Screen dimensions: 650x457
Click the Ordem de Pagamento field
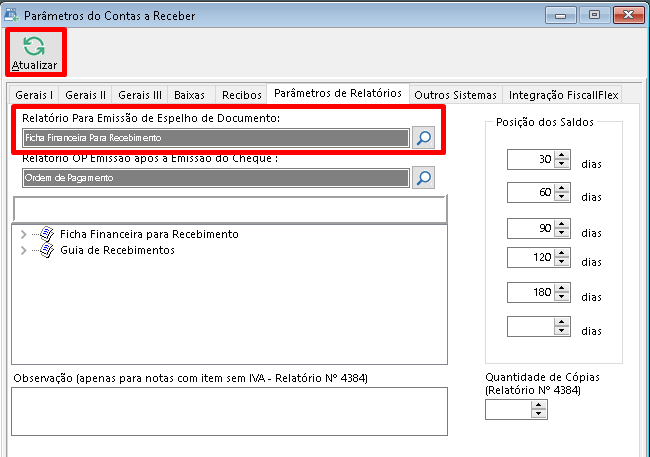(216, 178)
